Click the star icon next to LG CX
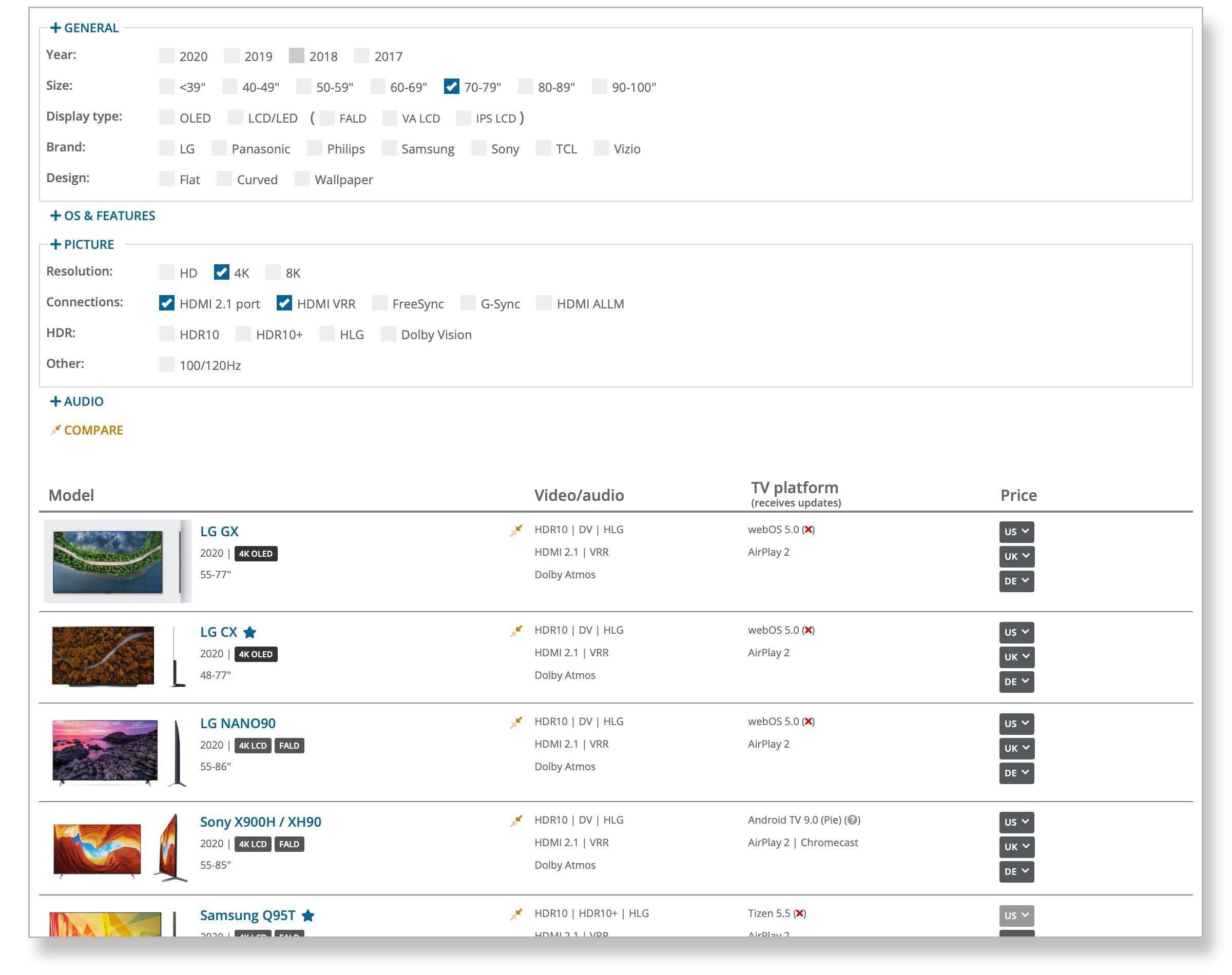This screenshot has width=1232, height=975. (249, 632)
